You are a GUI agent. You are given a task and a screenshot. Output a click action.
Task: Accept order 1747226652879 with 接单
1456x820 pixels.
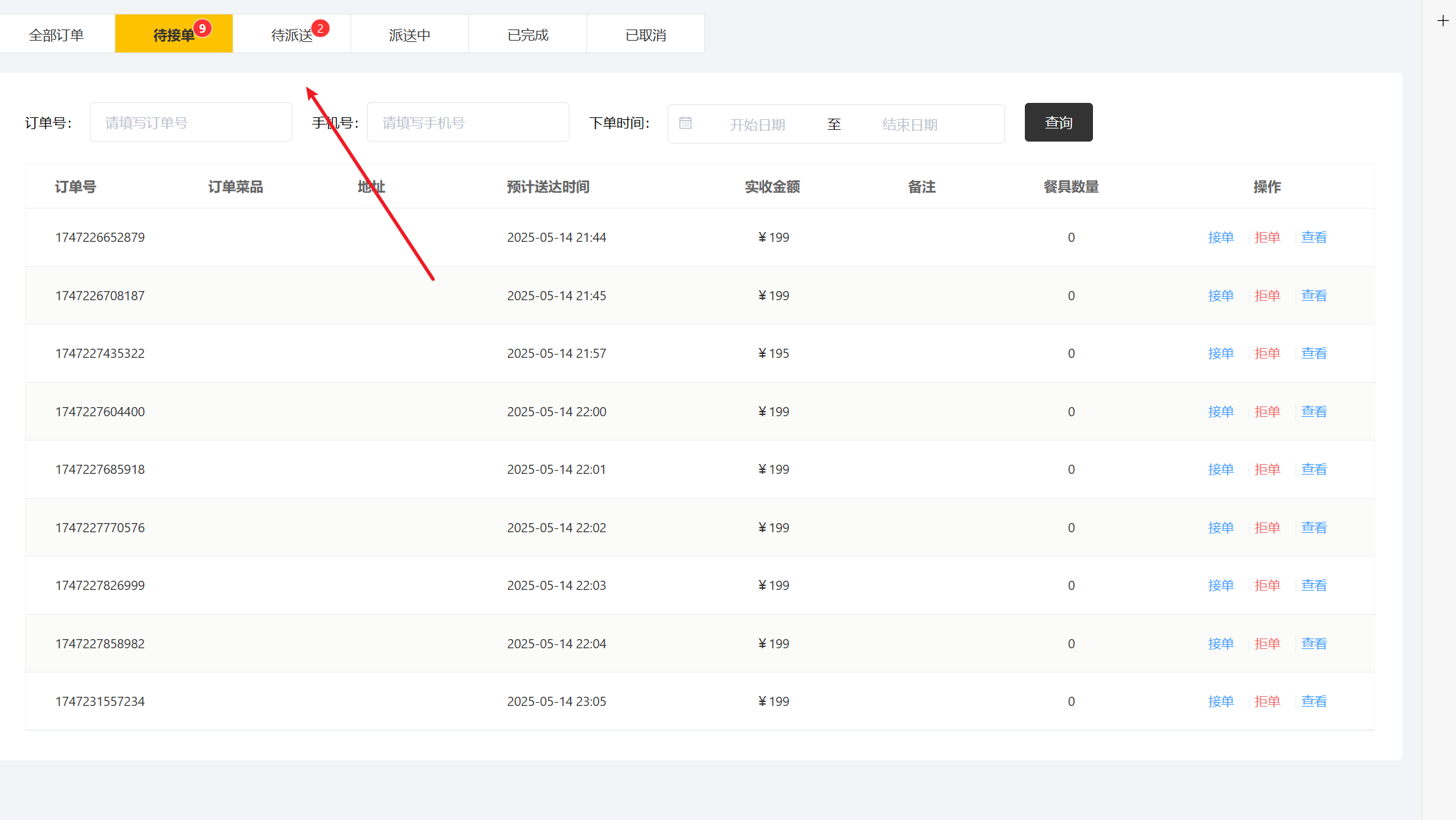coord(1221,237)
